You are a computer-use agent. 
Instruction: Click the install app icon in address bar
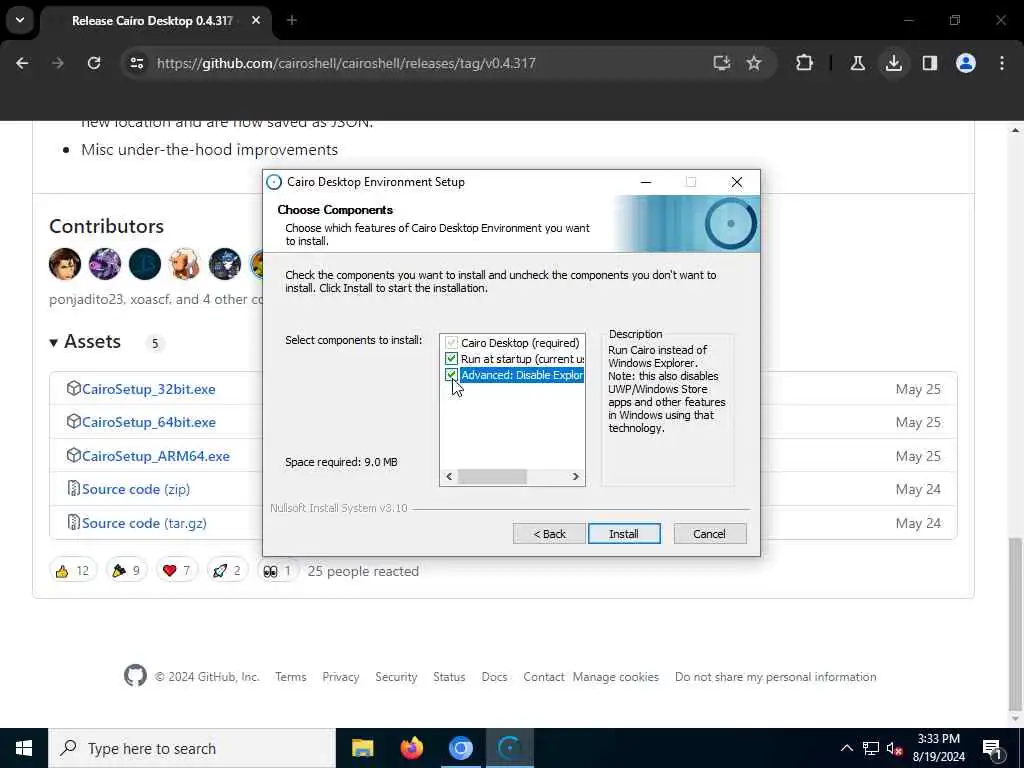pyautogui.click(x=722, y=63)
